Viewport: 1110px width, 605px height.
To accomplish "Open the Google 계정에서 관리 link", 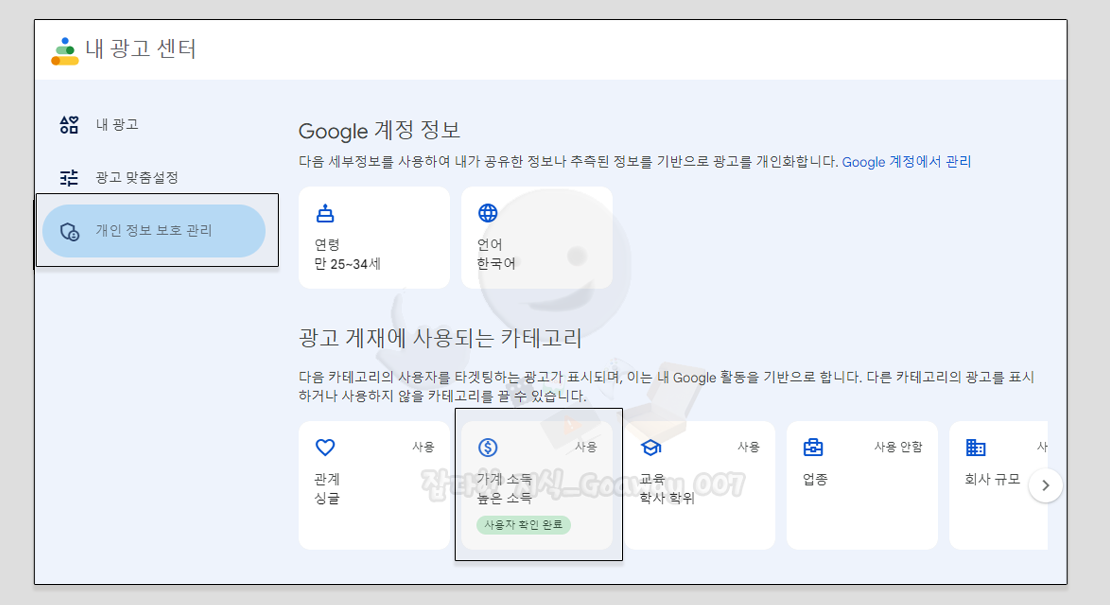I will point(906,162).
